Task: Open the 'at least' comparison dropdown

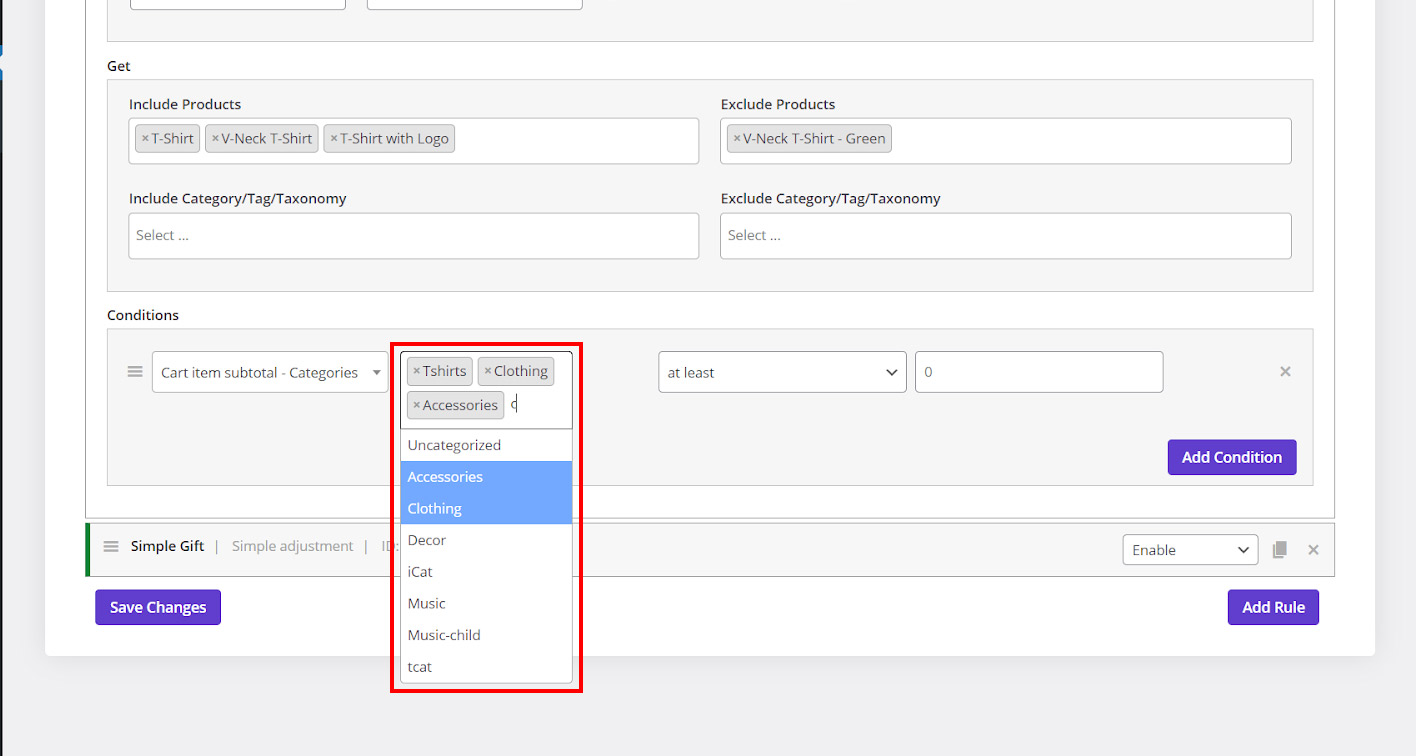Action: coord(782,373)
